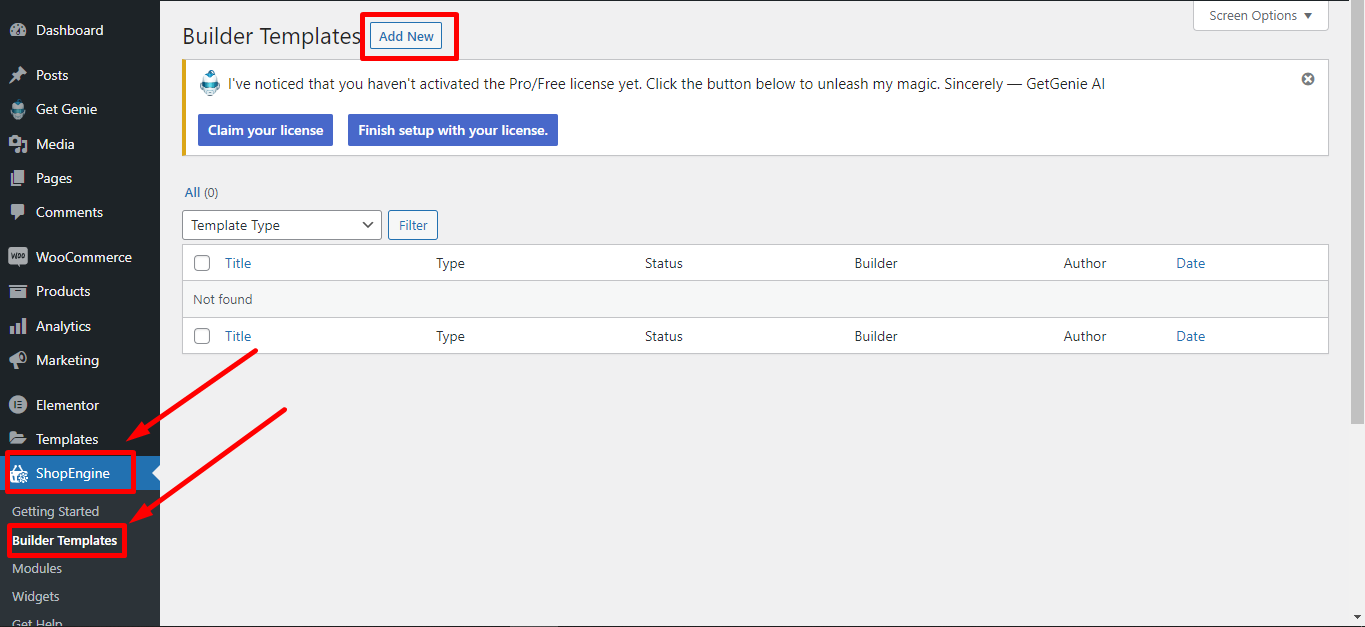Click the Pages document icon
The width and height of the screenshot is (1365, 627).
tap(18, 178)
